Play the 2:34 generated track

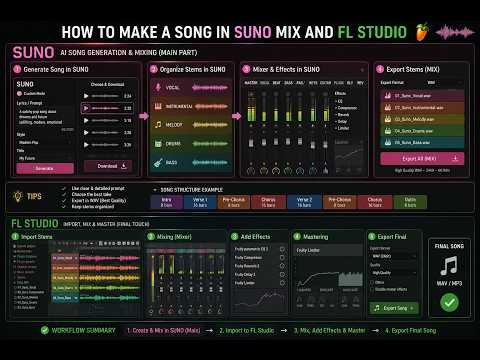pos(86,96)
